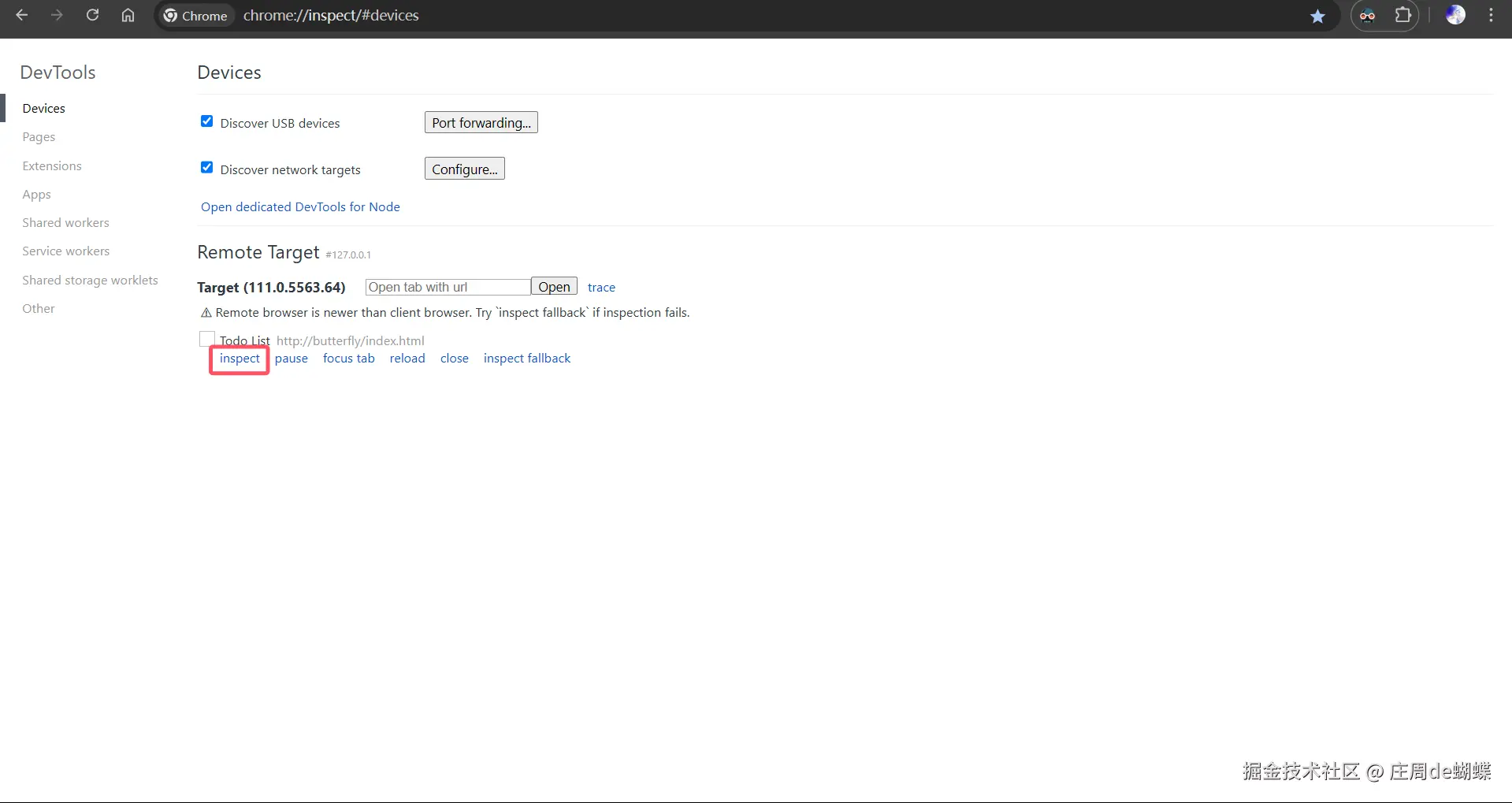Click the Open button next to url field
Image resolution: width=1512 pixels, height=803 pixels.
click(554, 287)
